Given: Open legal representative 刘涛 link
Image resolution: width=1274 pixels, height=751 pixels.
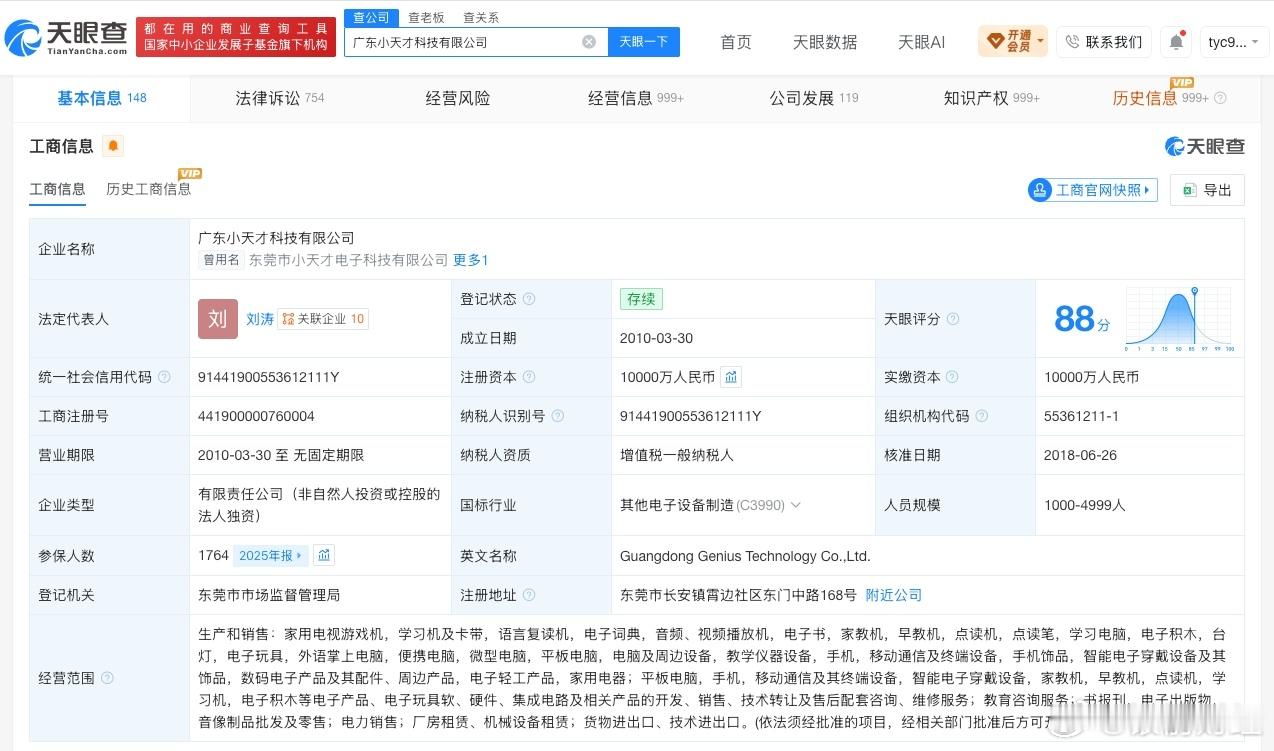Looking at the screenshot, I should [260, 319].
